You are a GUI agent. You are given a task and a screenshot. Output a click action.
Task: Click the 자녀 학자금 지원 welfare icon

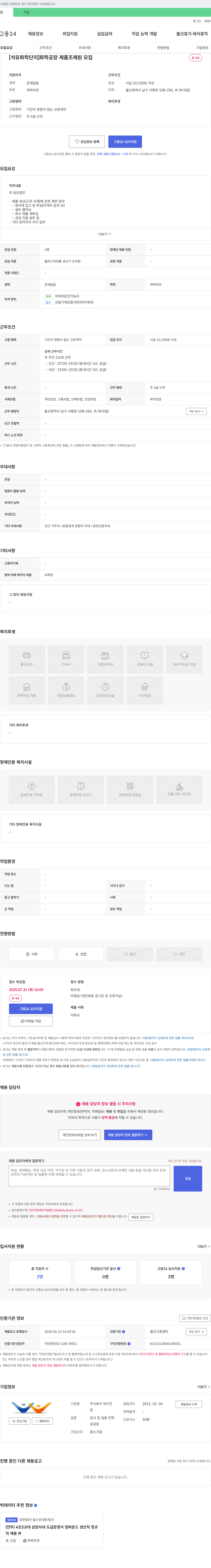[184, 659]
